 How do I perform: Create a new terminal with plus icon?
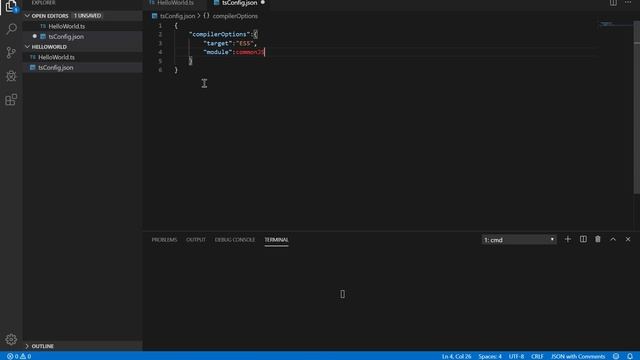pos(568,239)
